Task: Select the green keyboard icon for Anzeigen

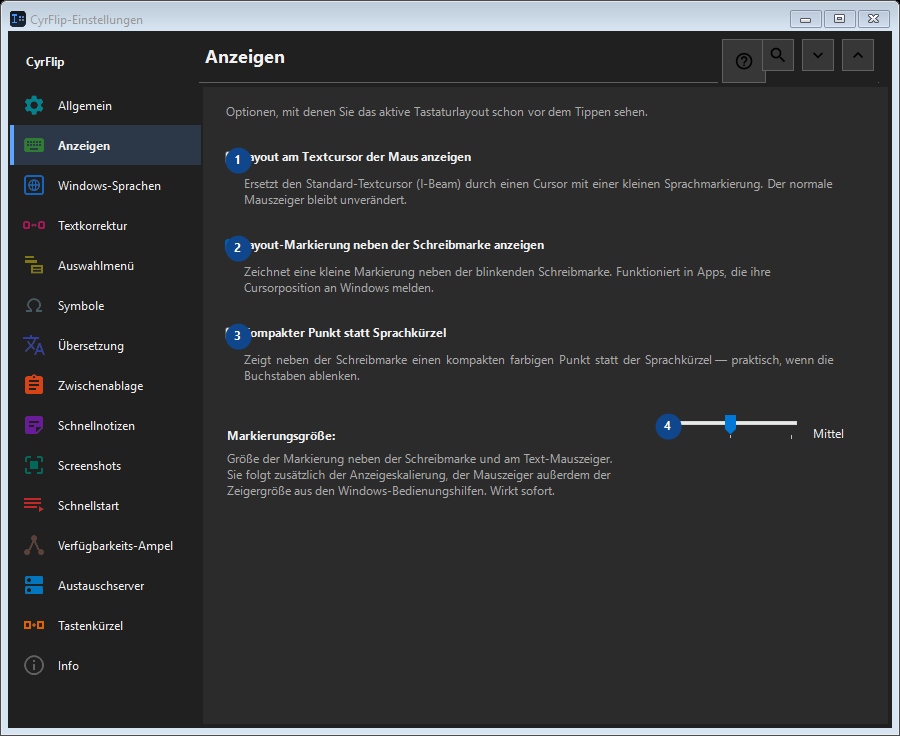Action: click(x=34, y=145)
